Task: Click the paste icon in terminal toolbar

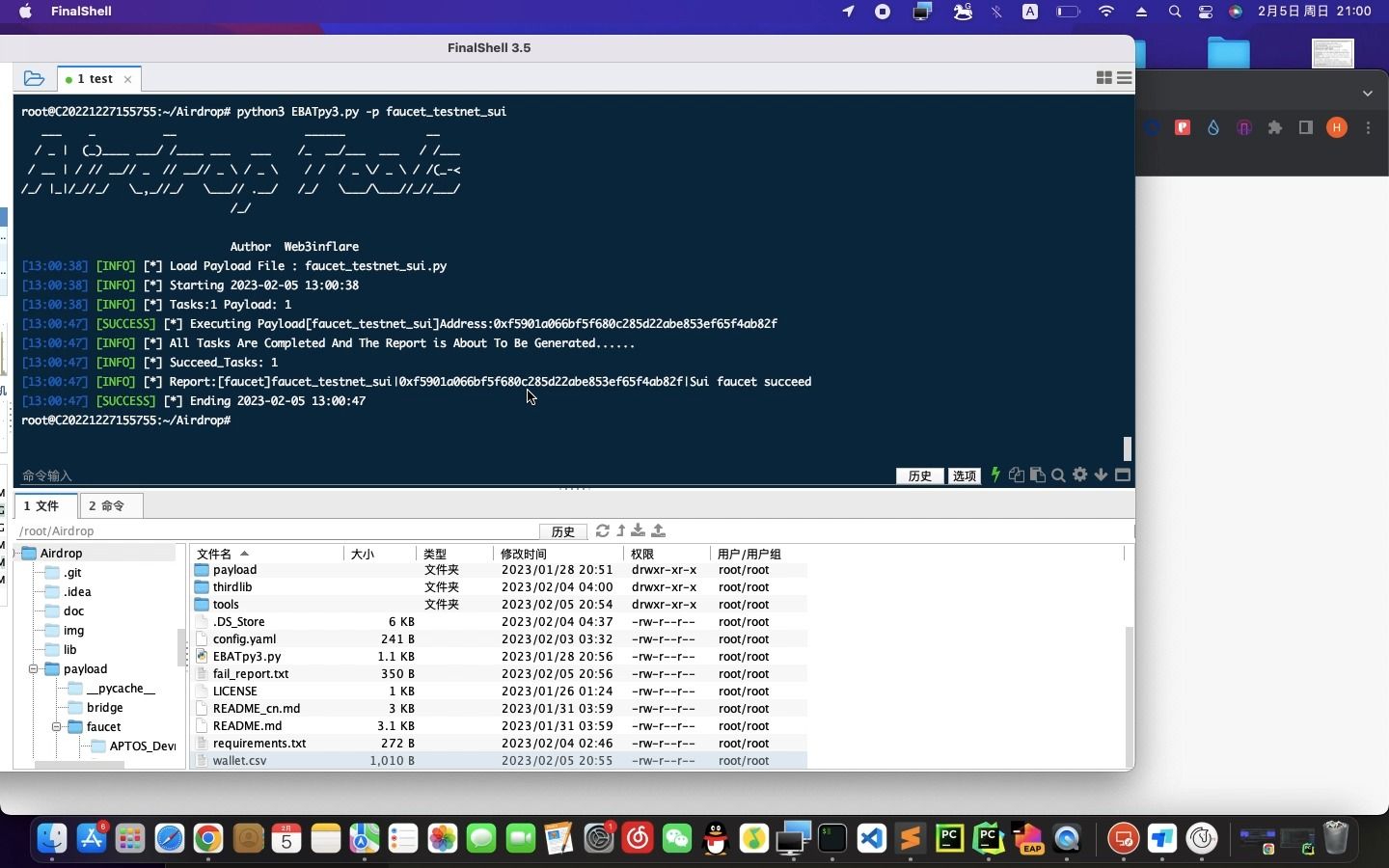Action: (x=1038, y=475)
